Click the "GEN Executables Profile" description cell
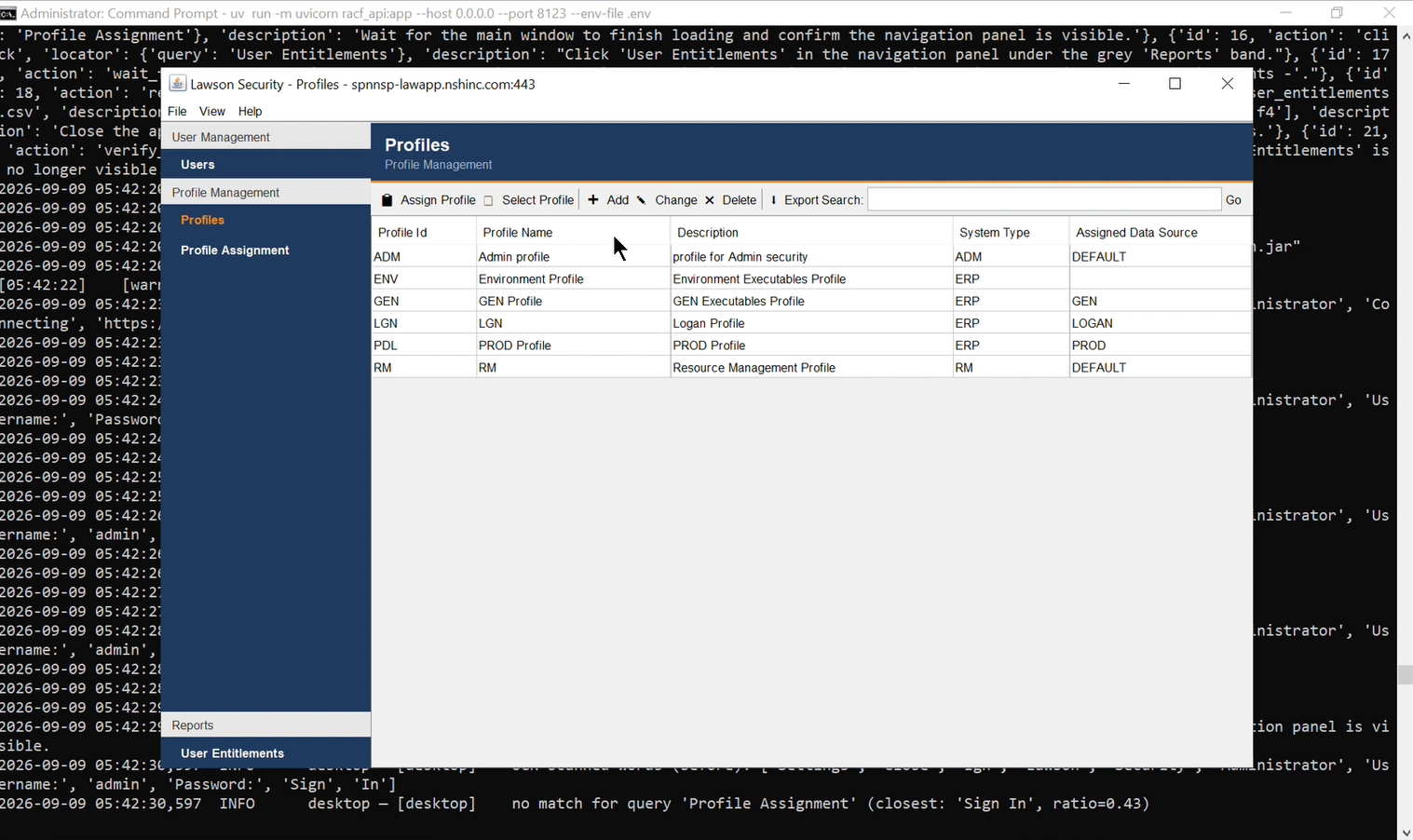 (x=811, y=302)
